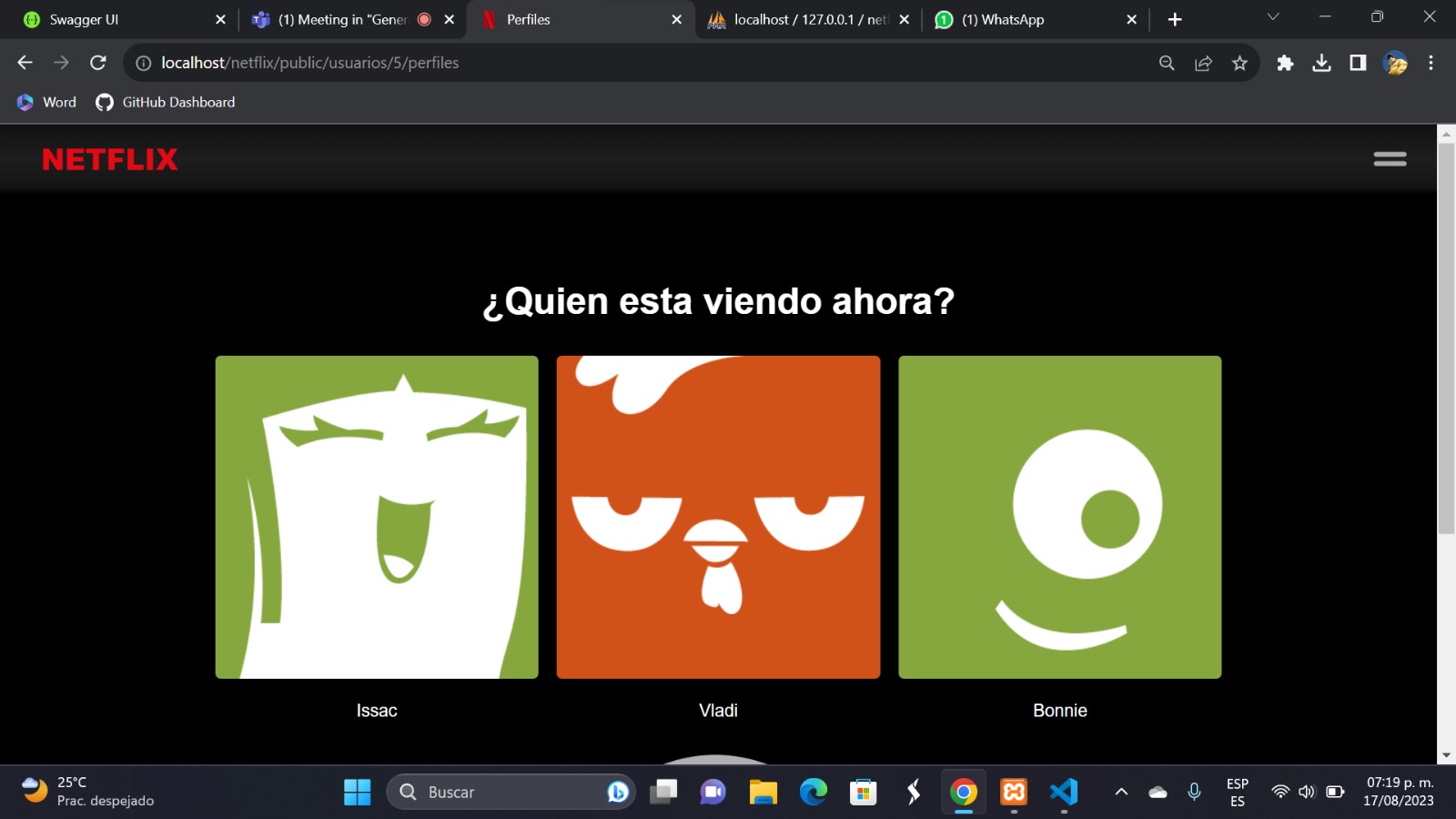Click the Chrome extensions puzzle icon
This screenshot has width=1456, height=819.
click(x=1285, y=63)
